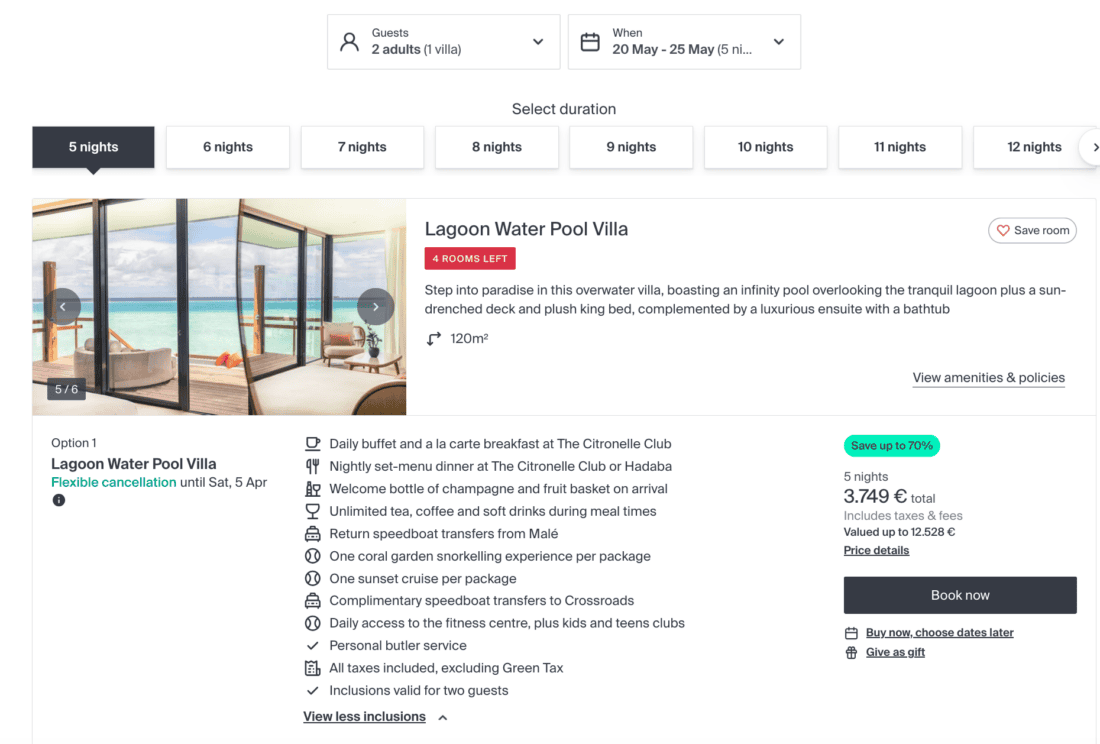Click the calendar icon in When field
1100x744 pixels.
point(590,42)
